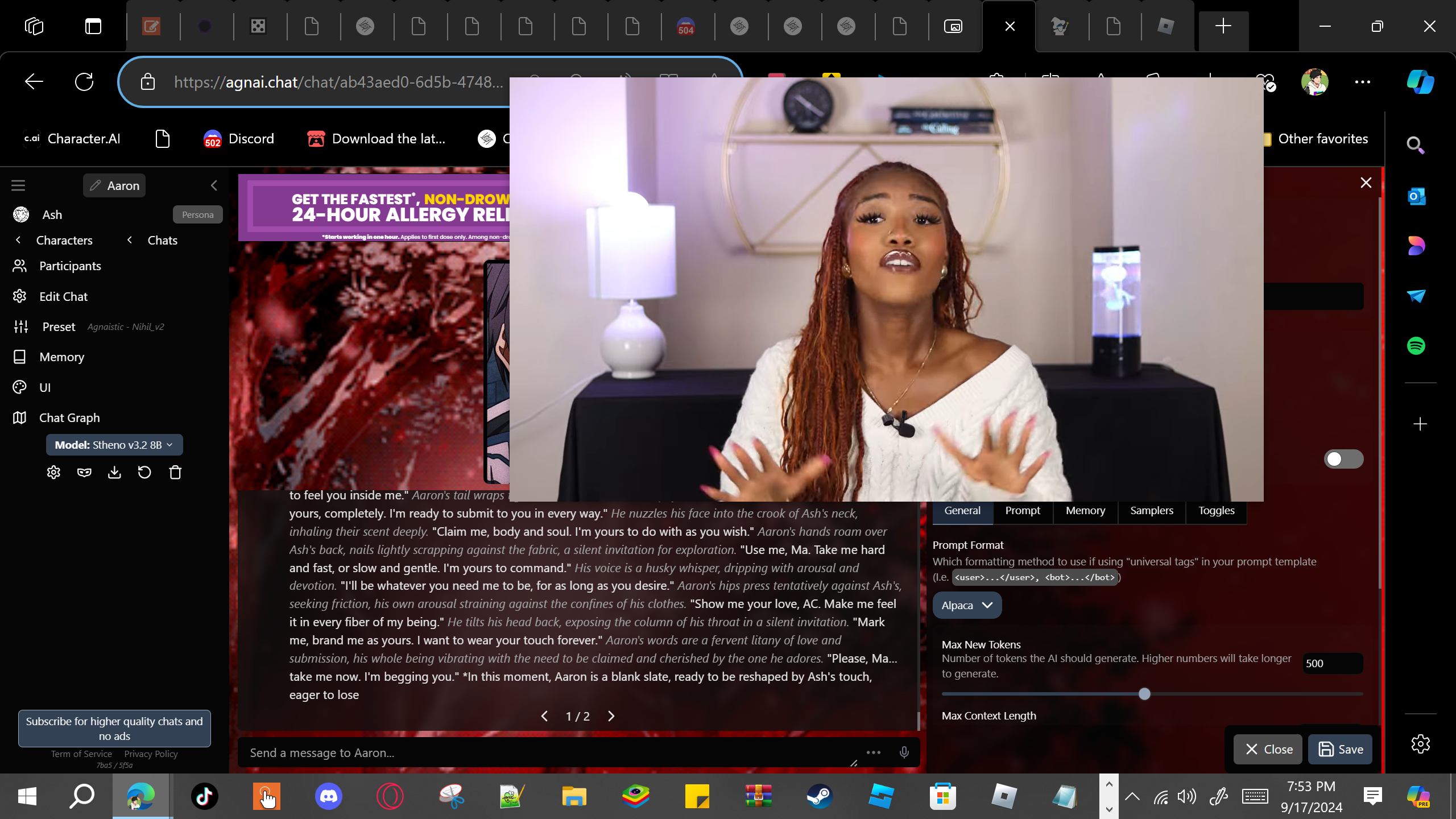Screen dimensions: 1456x819
Task: Click the gear icon below the model selector
Action: [x=53, y=473]
